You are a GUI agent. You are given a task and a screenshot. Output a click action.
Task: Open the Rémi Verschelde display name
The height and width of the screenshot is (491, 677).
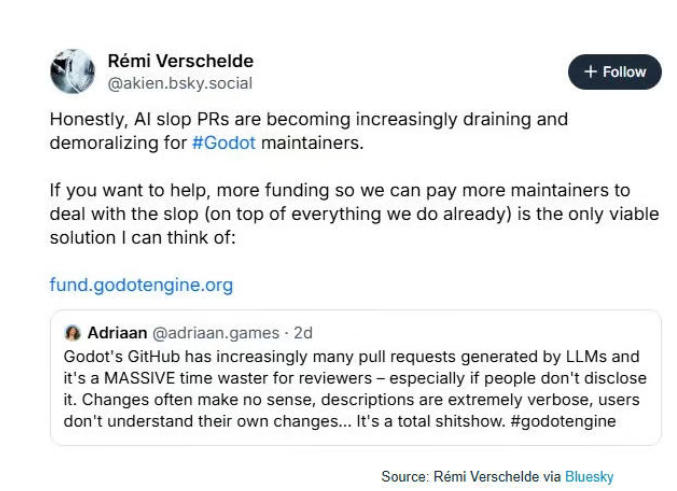(x=180, y=61)
